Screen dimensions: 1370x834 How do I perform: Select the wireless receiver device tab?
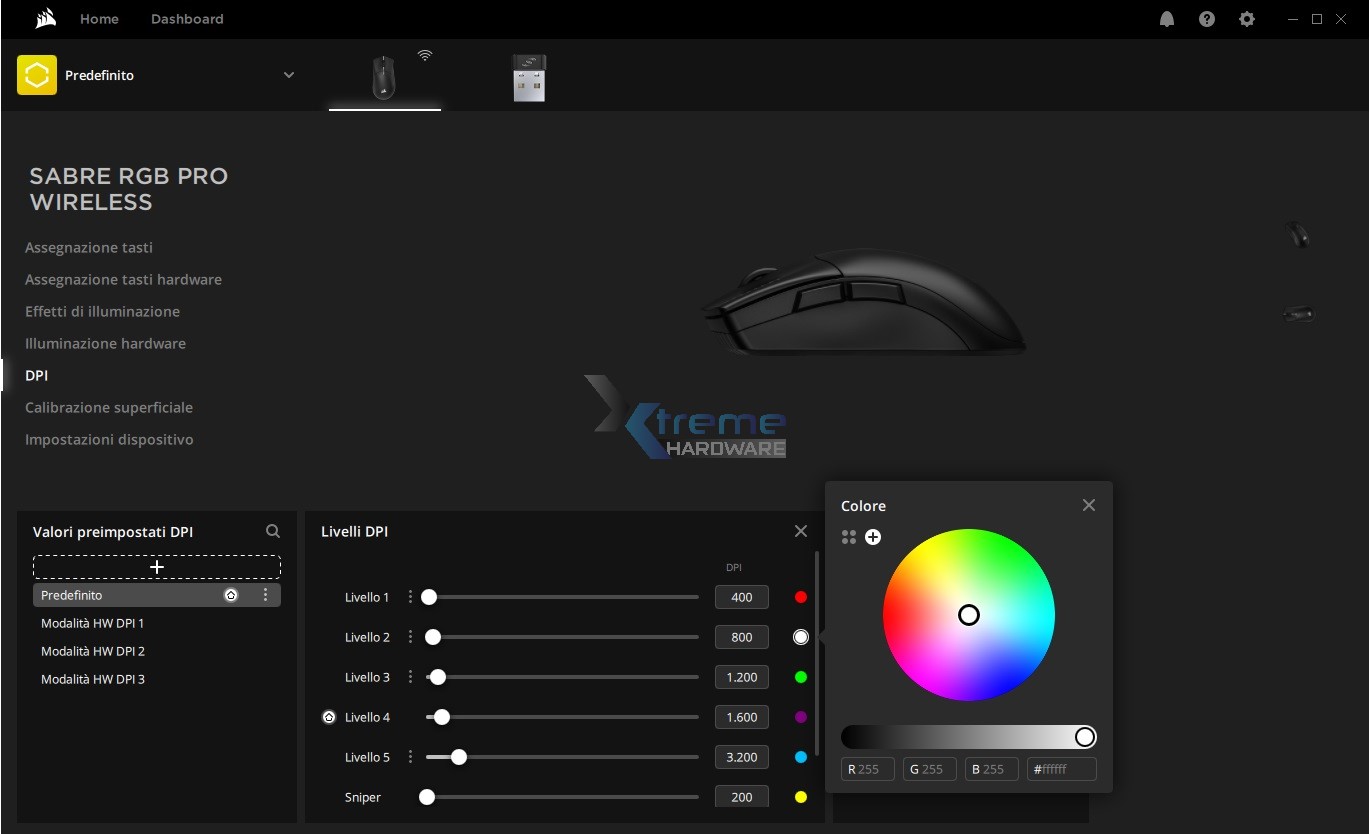529,78
